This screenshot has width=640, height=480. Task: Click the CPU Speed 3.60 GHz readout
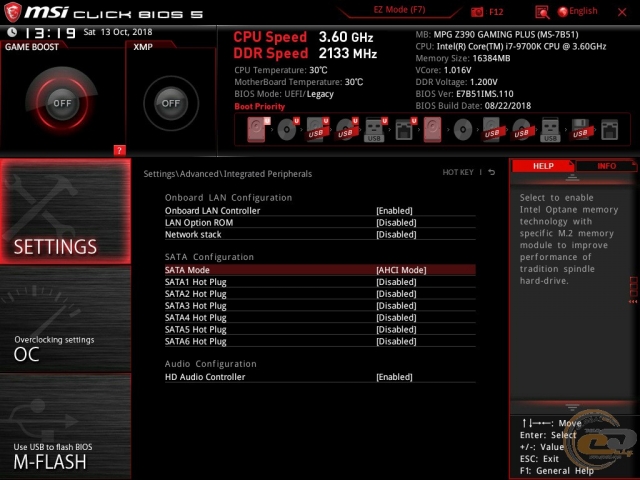click(x=303, y=37)
